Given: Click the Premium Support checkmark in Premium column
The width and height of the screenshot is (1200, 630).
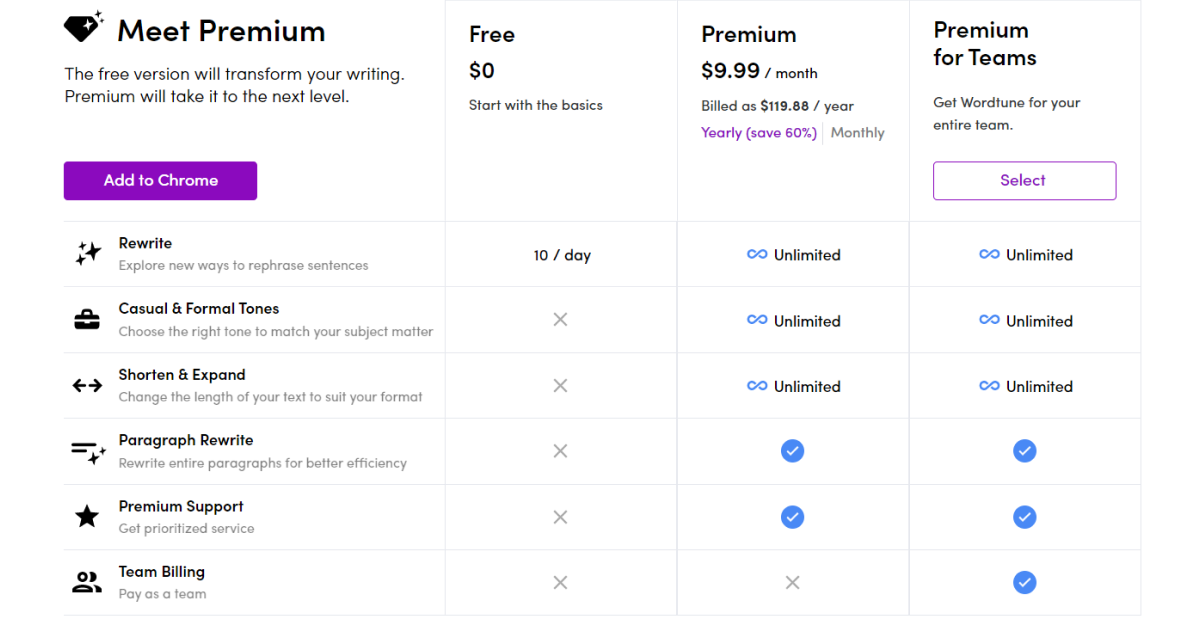Looking at the screenshot, I should click(792, 517).
